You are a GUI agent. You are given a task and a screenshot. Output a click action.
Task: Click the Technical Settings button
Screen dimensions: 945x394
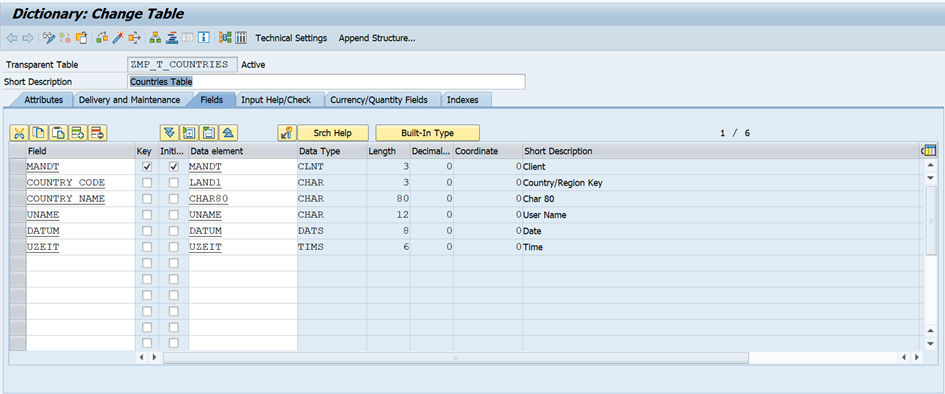[291, 38]
